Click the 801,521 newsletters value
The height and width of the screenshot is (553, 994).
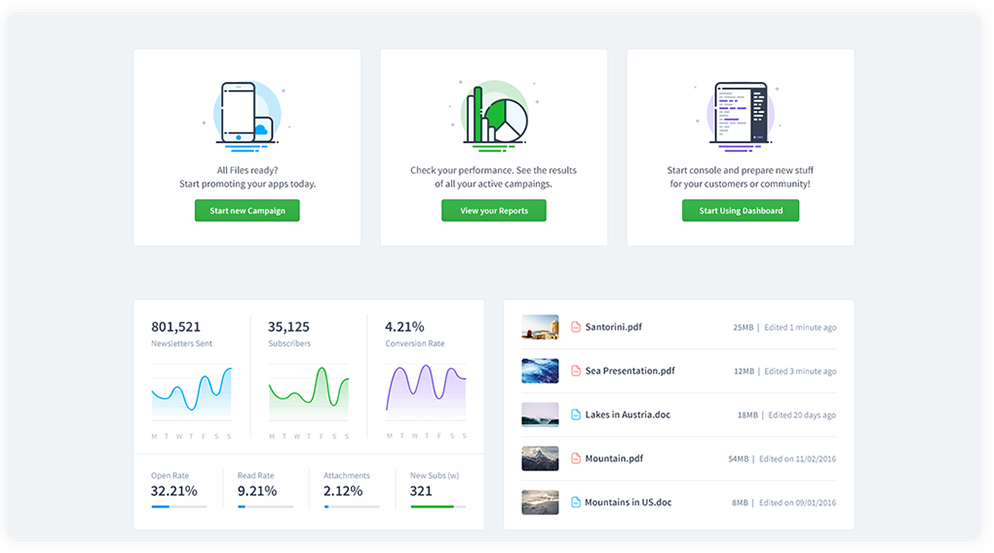(x=176, y=327)
